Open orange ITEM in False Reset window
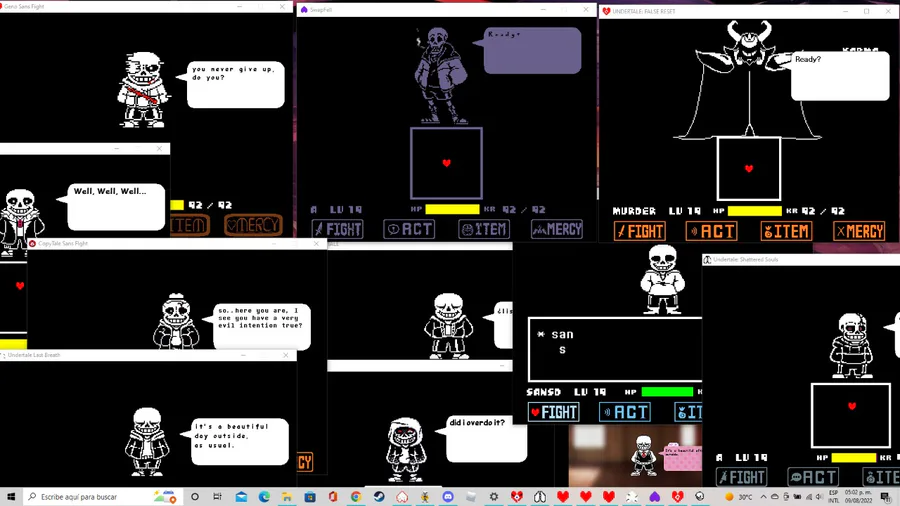900x506 pixels. pos(786,231)
